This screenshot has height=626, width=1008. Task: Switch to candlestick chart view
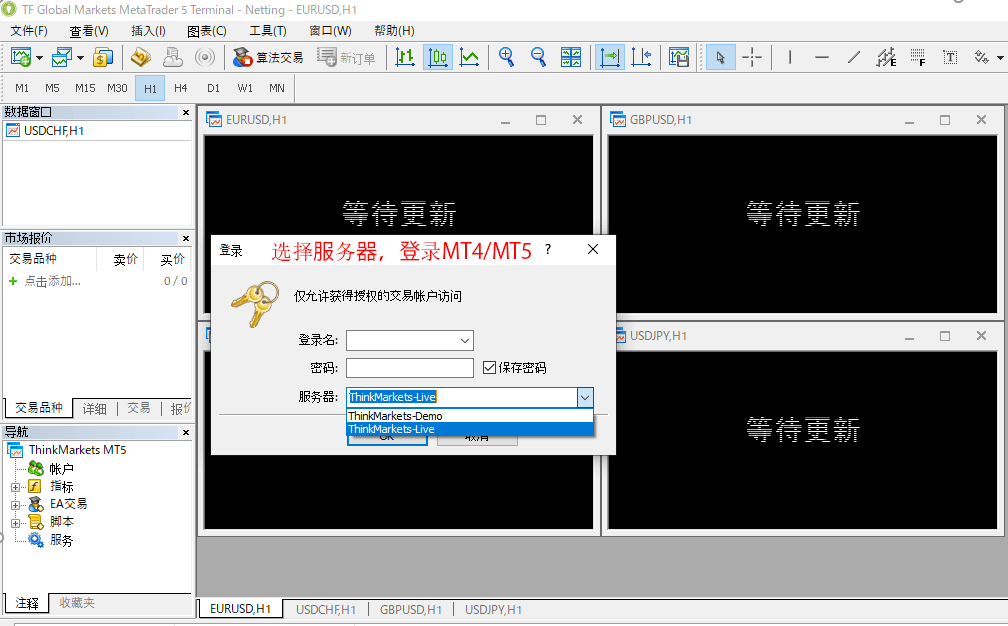tap(438, 57)
